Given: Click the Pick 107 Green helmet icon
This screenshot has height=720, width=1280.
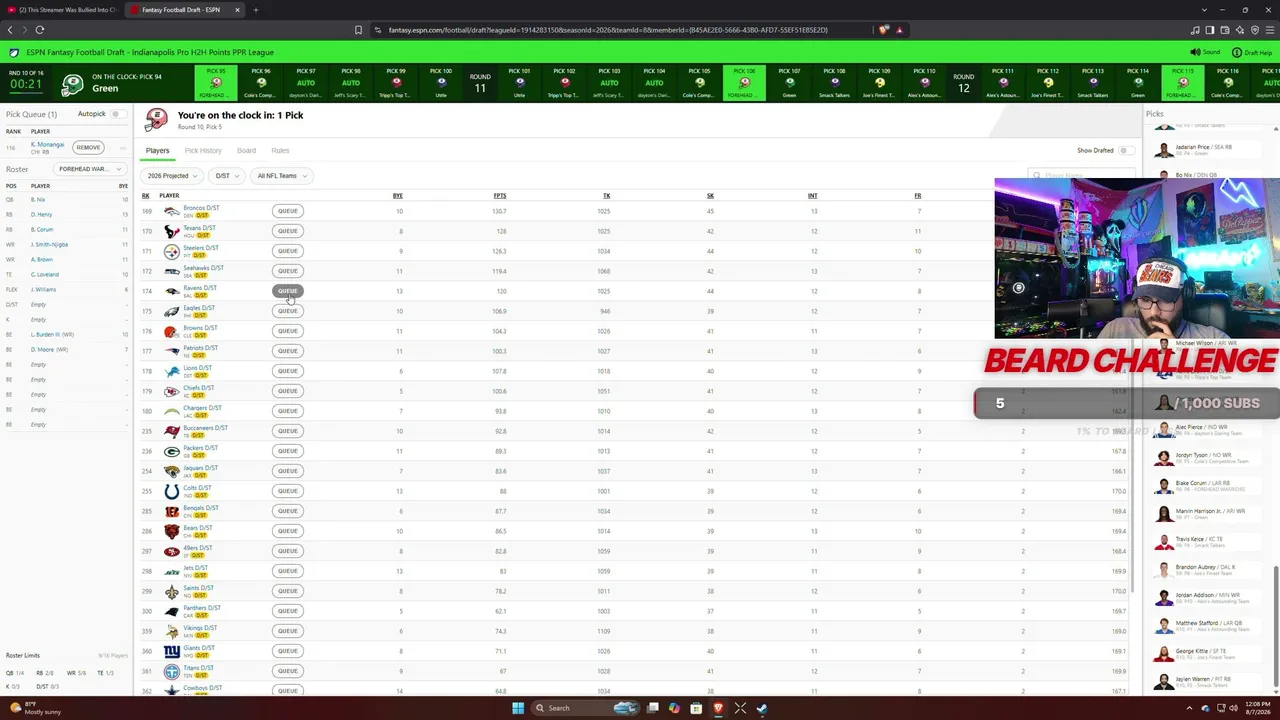Looking at the screenshot, I should (790, 83).
